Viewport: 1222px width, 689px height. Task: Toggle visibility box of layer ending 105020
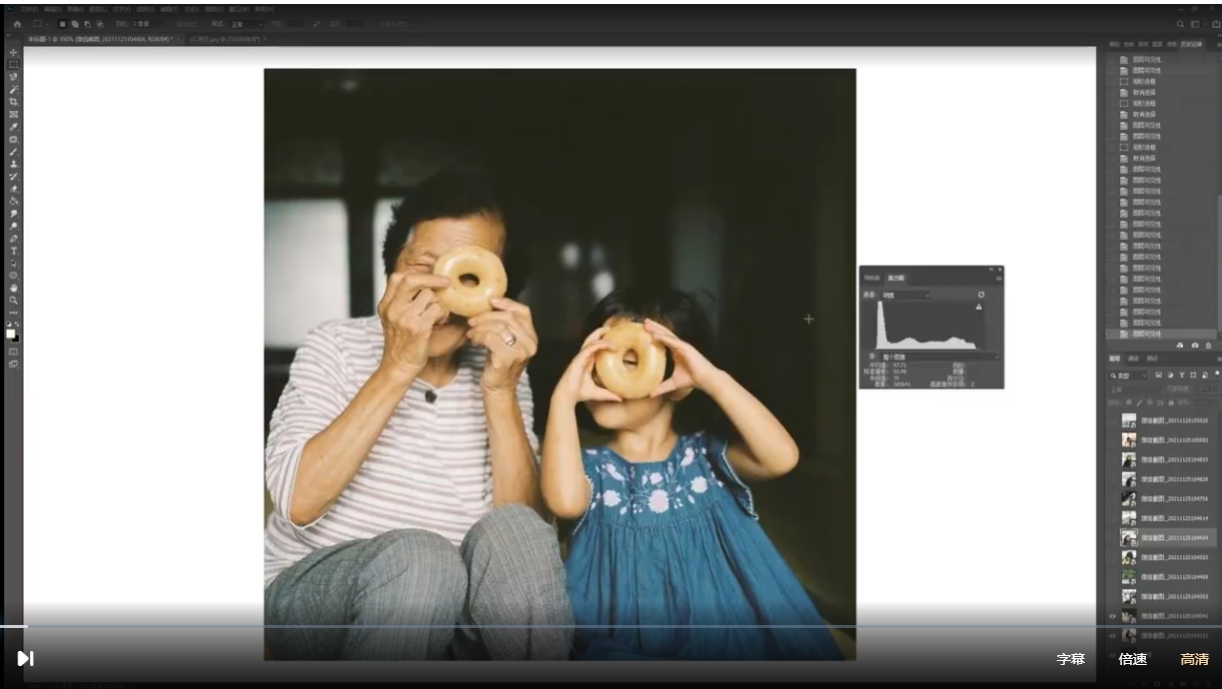coord(1112,421)
